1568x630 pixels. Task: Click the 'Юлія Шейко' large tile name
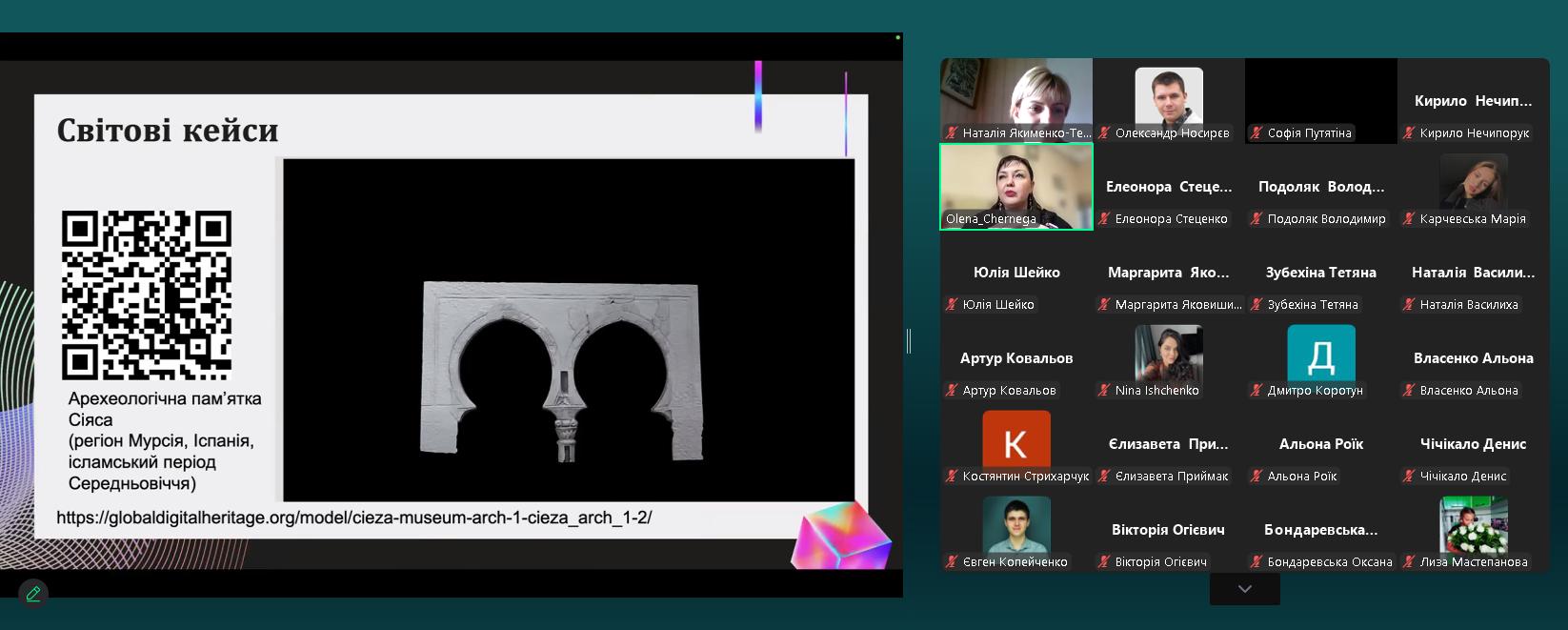(1016, 273)
